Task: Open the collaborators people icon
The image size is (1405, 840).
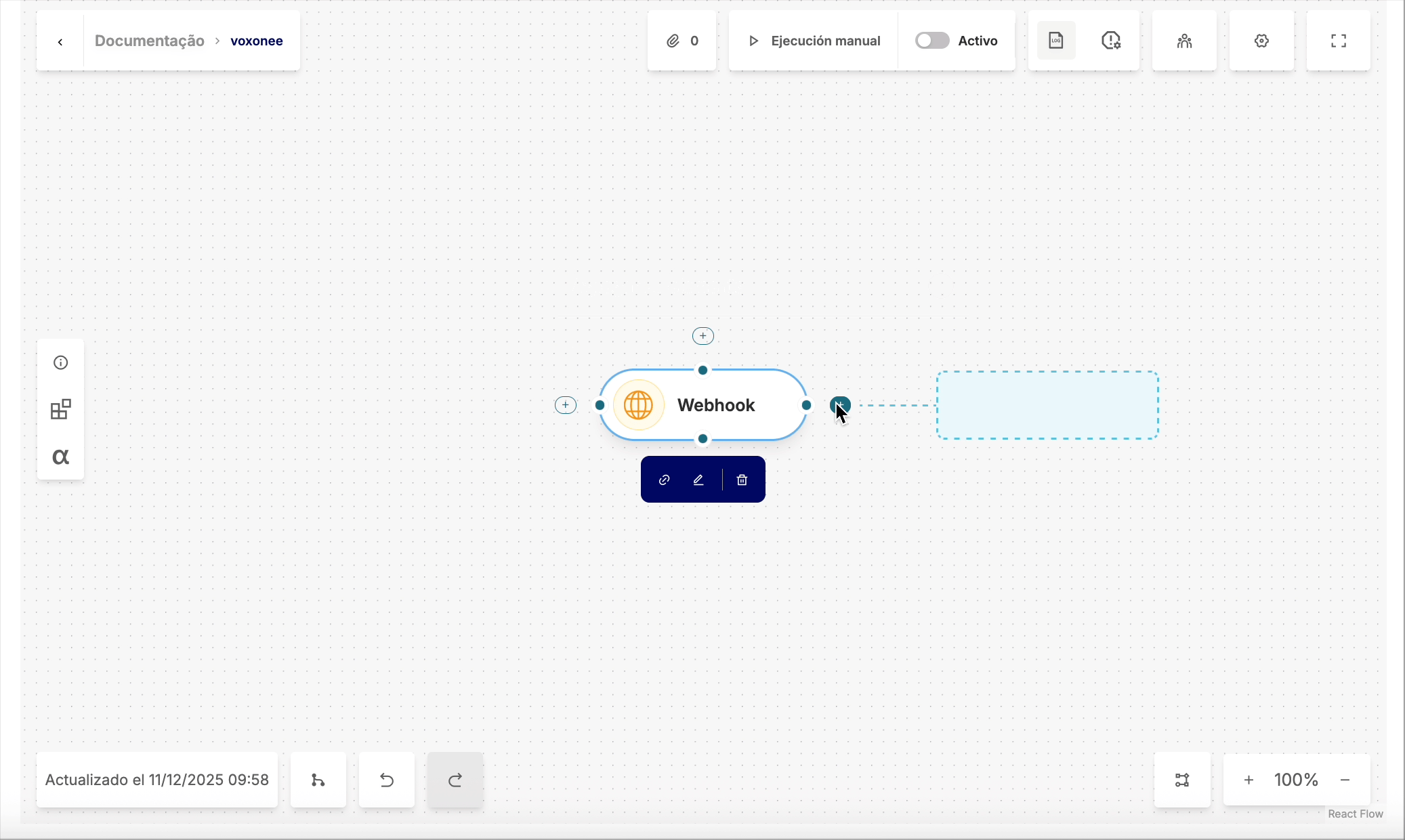Action: point(1184,41)
